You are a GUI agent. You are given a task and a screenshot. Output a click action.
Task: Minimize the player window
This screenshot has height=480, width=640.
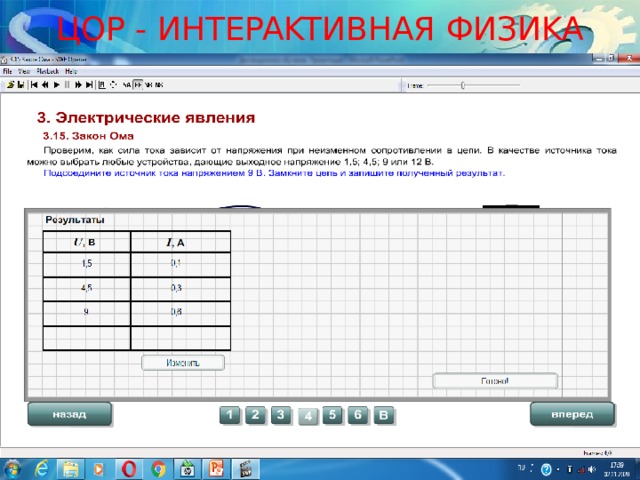599,59
